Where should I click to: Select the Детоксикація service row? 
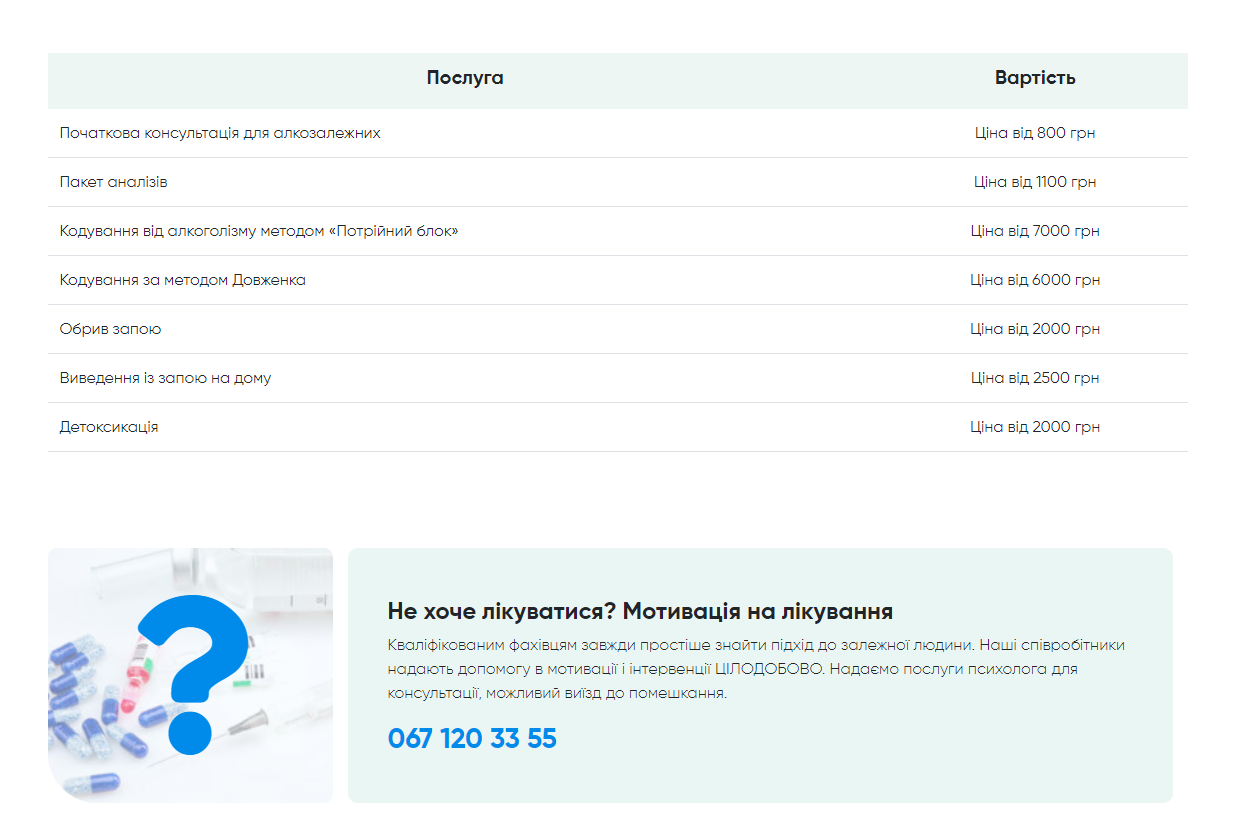point(107,427)
